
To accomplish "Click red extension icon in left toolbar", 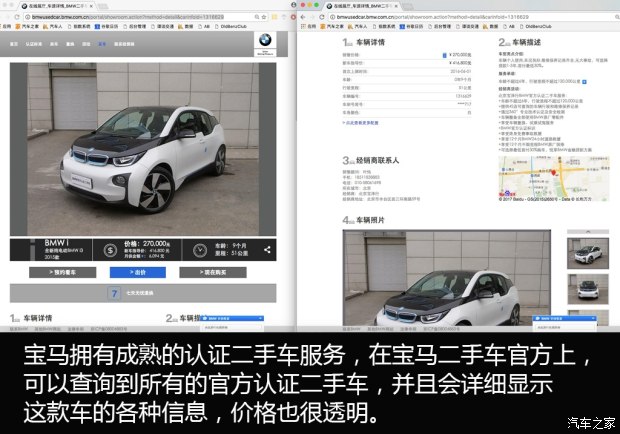I will point(293,17).
